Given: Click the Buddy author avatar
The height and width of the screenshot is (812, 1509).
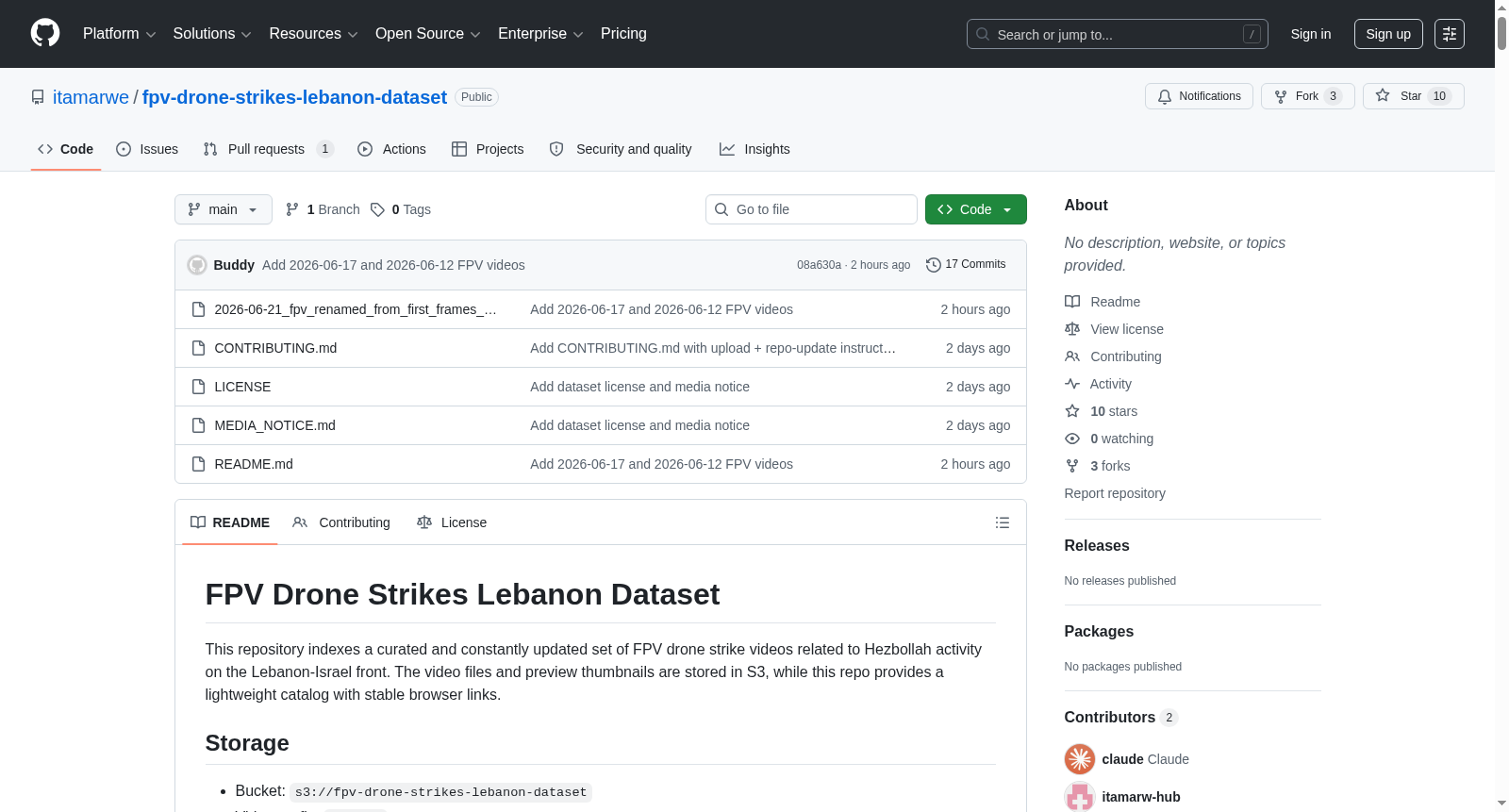Looking at the screenshot, I should [197, 265].
